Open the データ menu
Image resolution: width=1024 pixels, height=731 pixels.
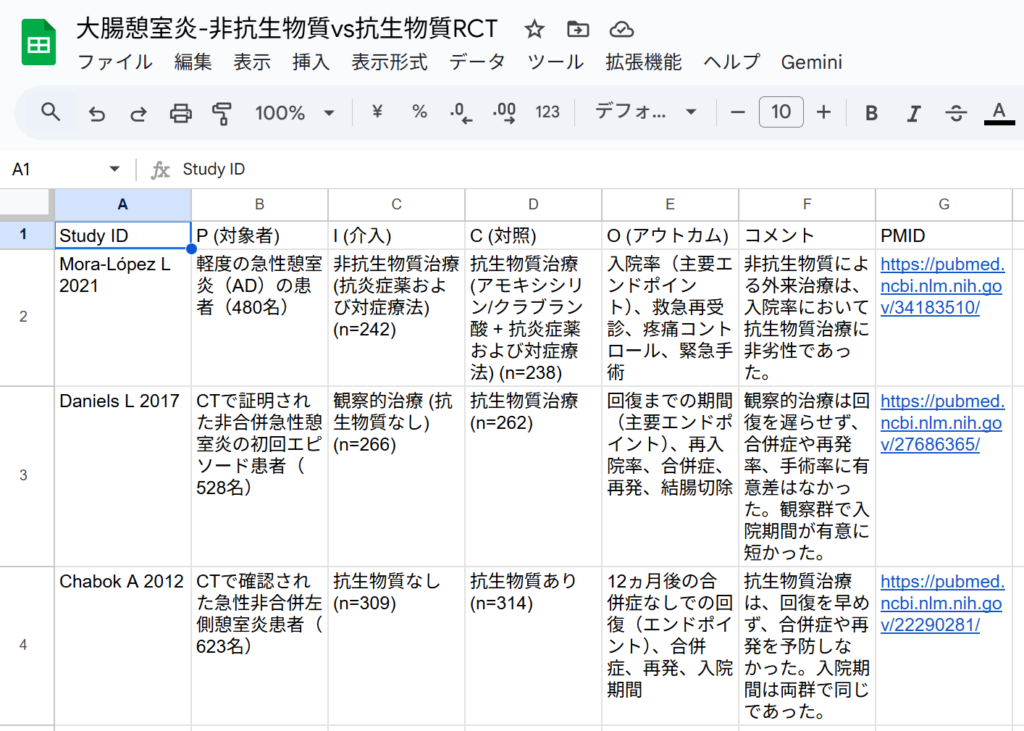(477, 62)
